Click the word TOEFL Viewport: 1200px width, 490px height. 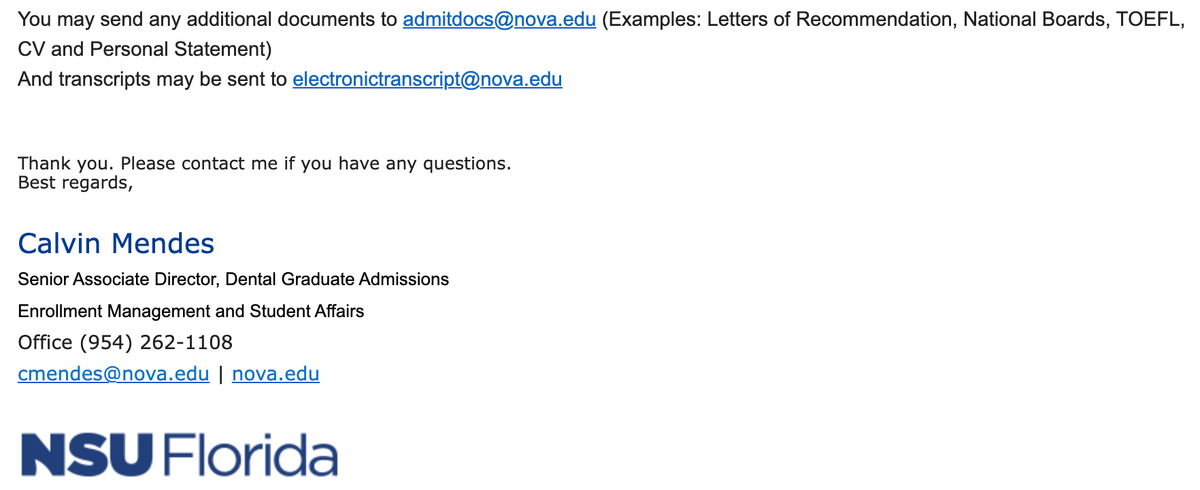1149,21
